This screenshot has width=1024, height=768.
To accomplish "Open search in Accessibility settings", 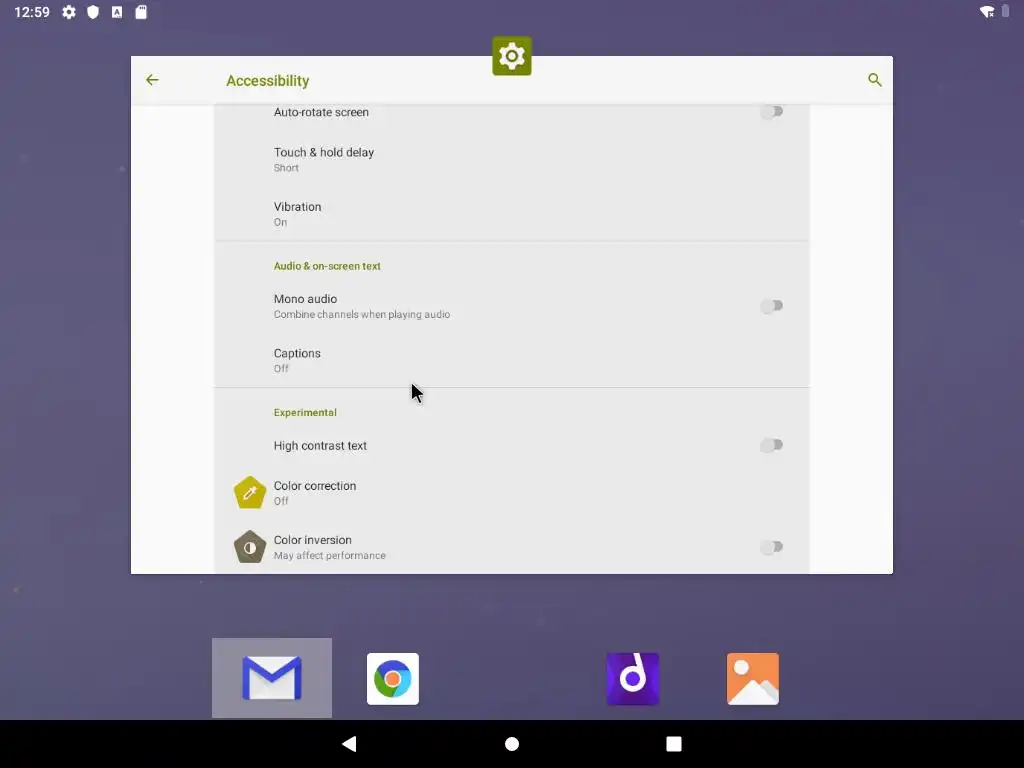I will point(874,80).
